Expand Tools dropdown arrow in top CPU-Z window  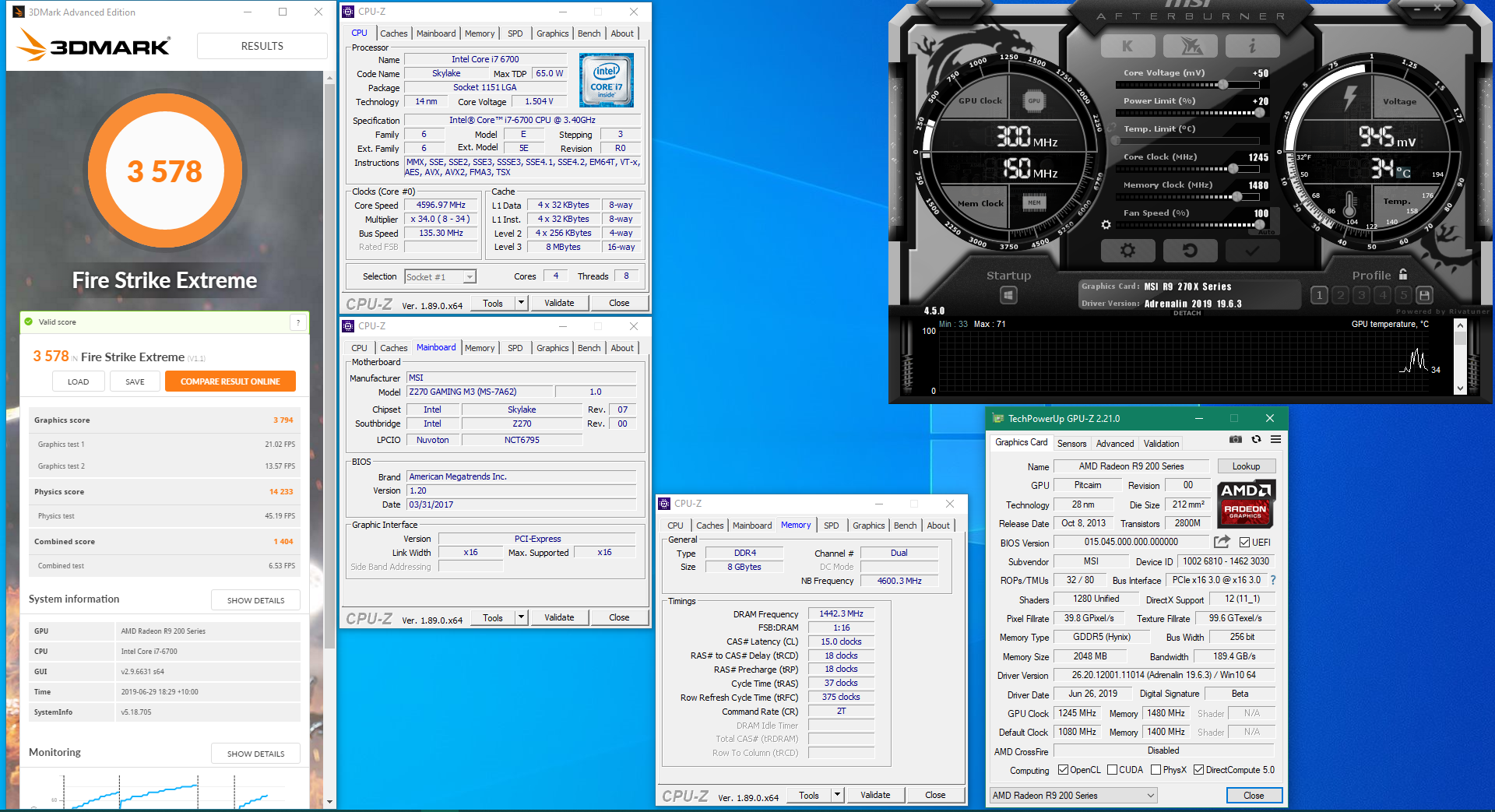coord(521,303)
